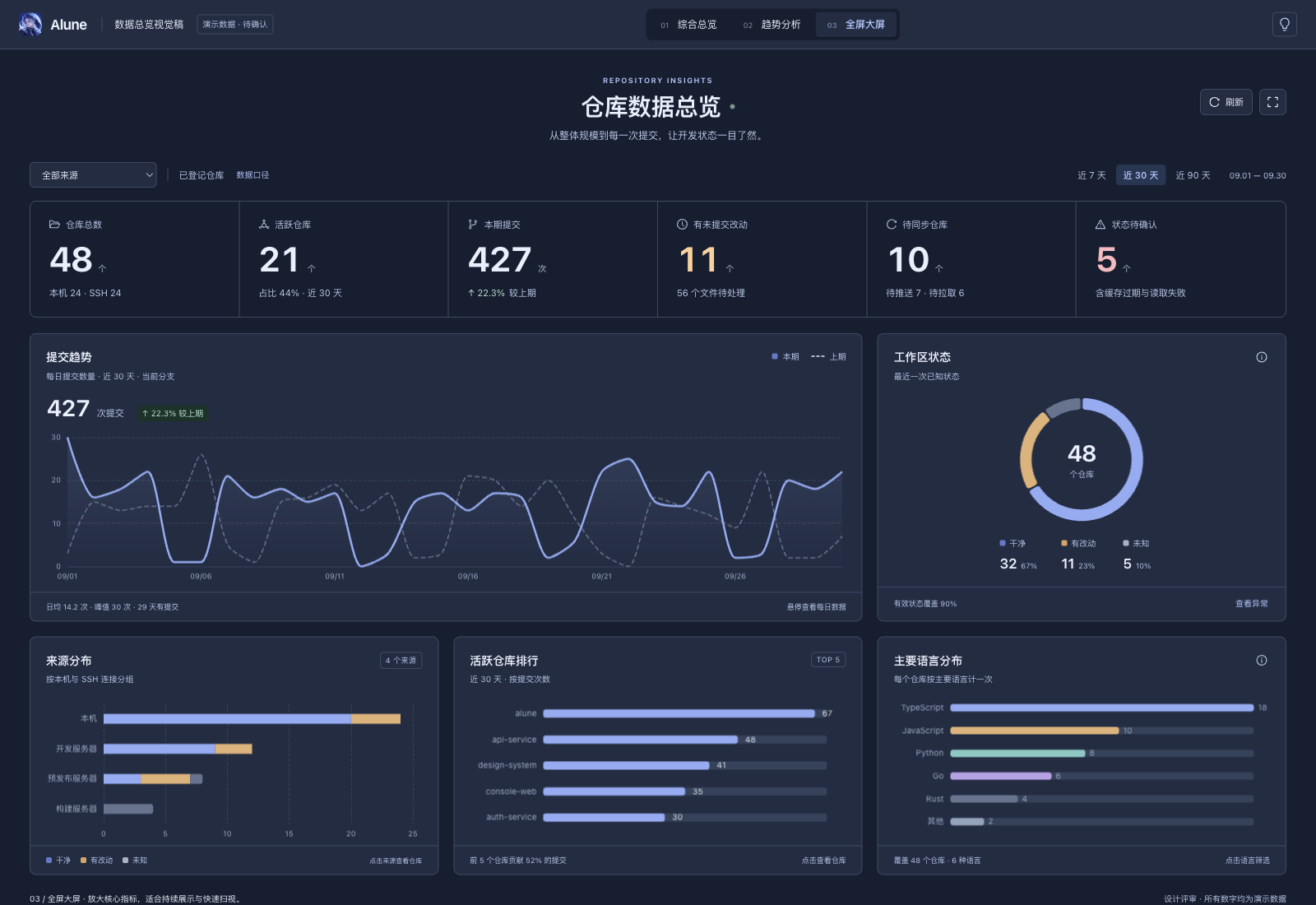Toggle 有改动 legend in 来源分布 panel
The width and height of the screenshot is (1316, 905).
pos(97,861)
